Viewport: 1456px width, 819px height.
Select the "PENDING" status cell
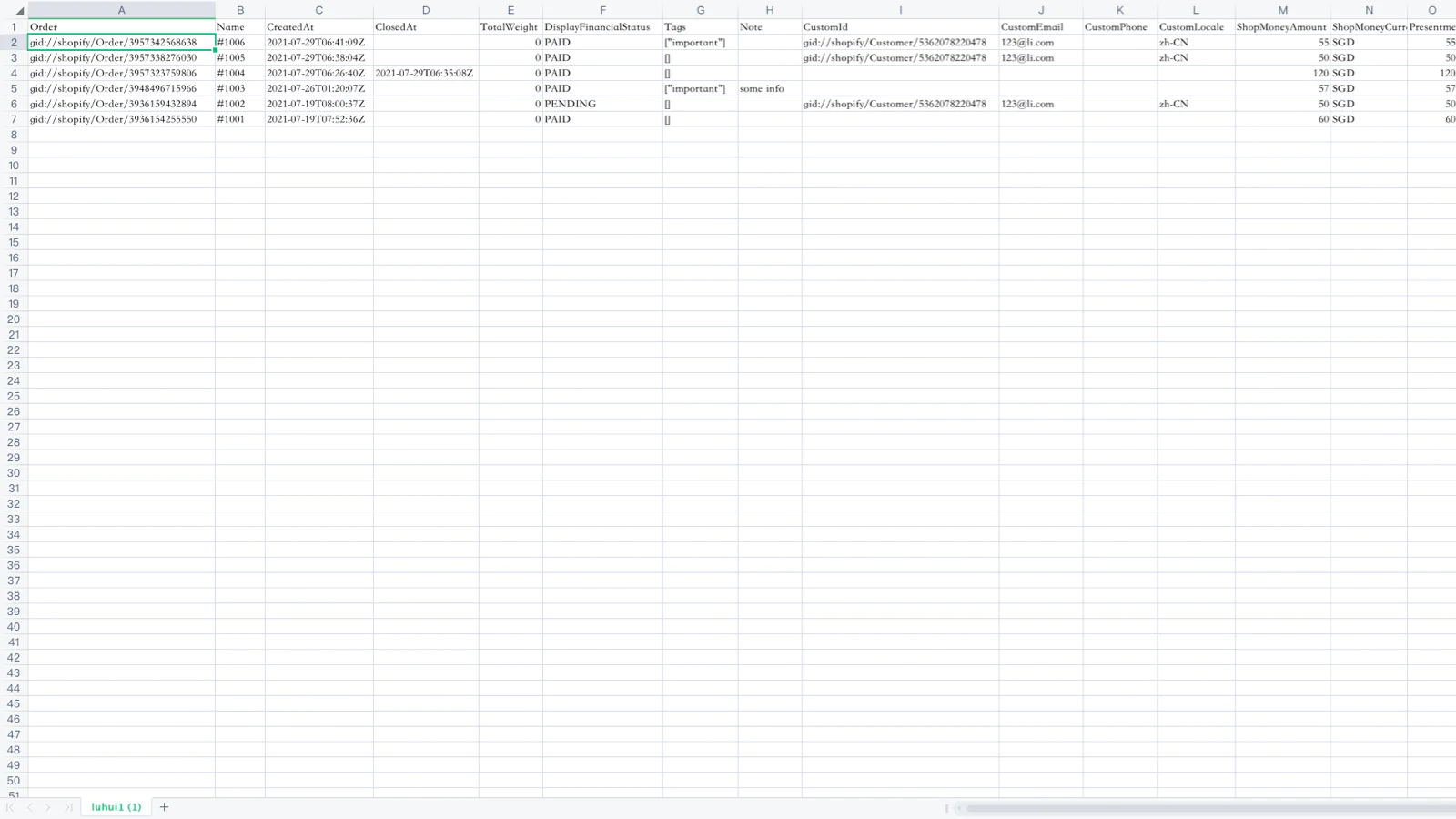pyautogui.click(x=602, y=104)
